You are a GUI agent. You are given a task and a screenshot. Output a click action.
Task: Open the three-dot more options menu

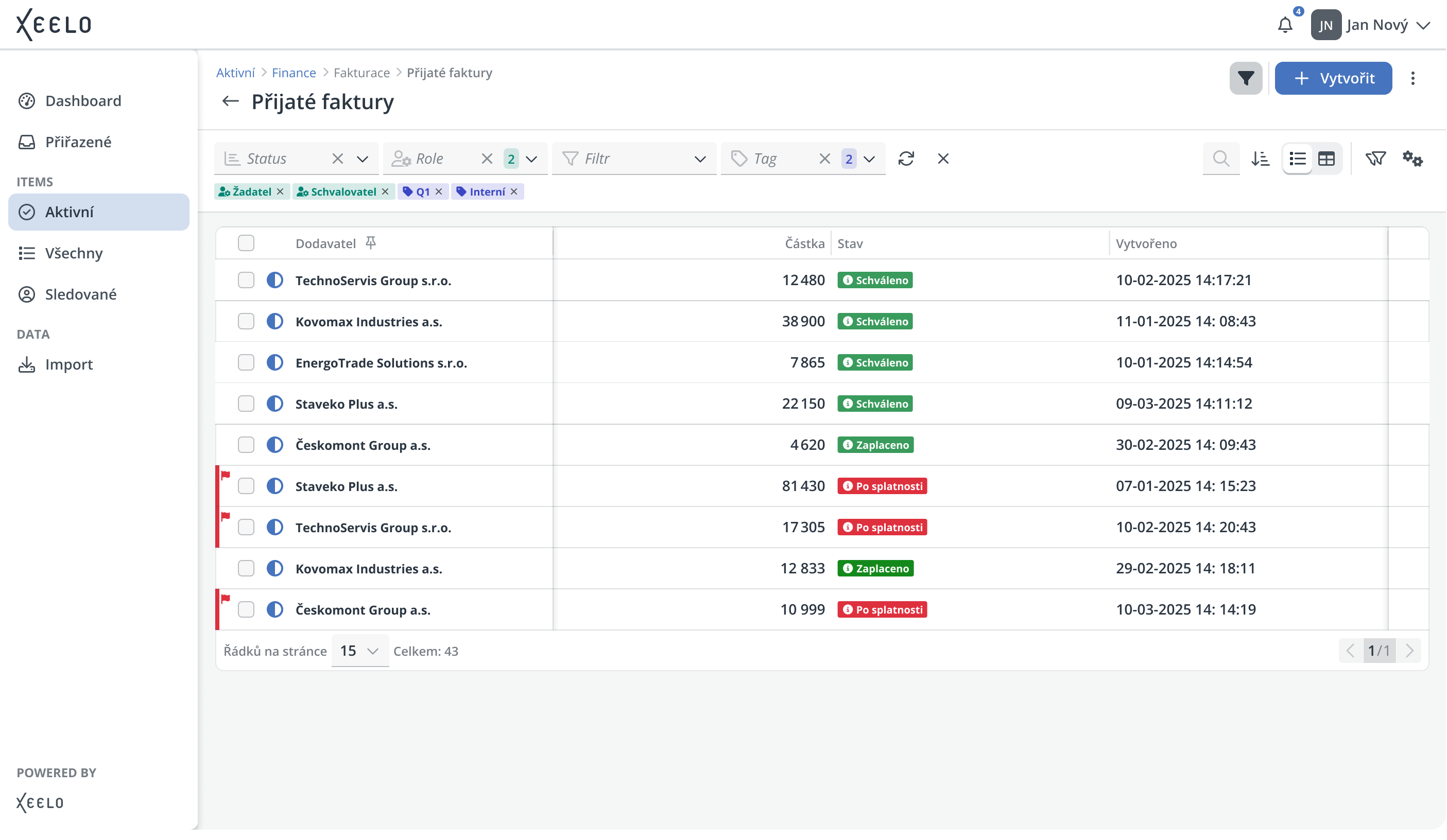click(x=1412, y=78)
